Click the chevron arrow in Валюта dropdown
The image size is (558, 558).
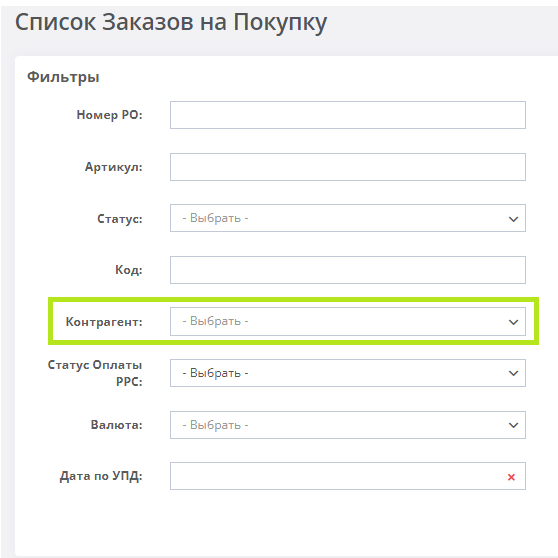click(x=513, y=425)
